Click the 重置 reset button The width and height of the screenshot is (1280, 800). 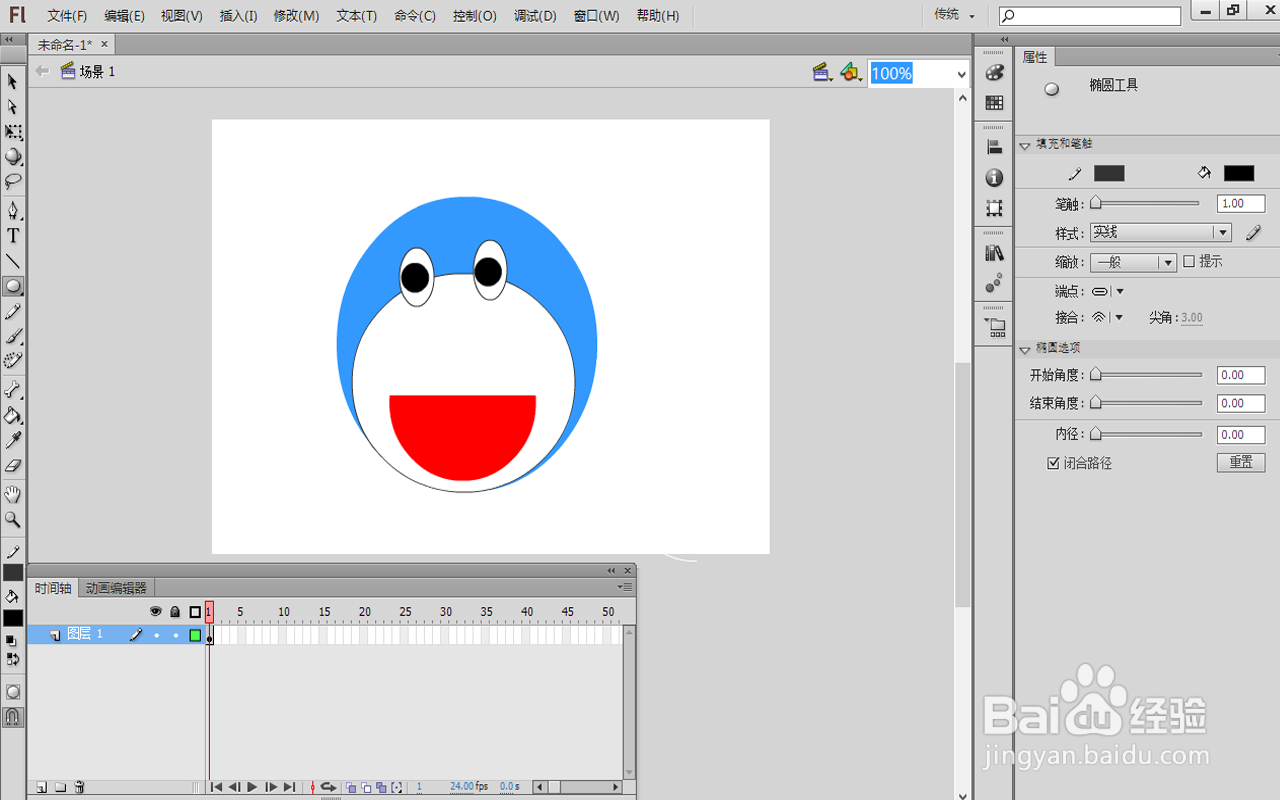(x=1241, y=462)
